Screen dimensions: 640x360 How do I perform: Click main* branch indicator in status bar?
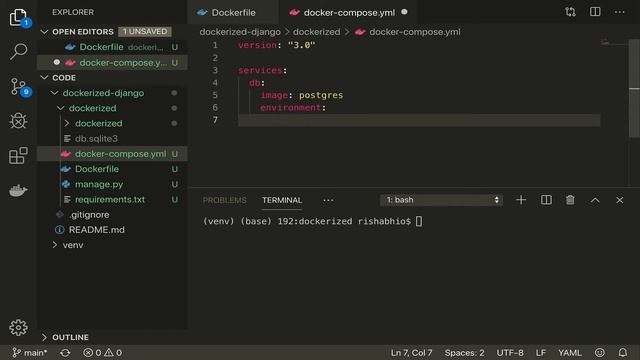29,353
